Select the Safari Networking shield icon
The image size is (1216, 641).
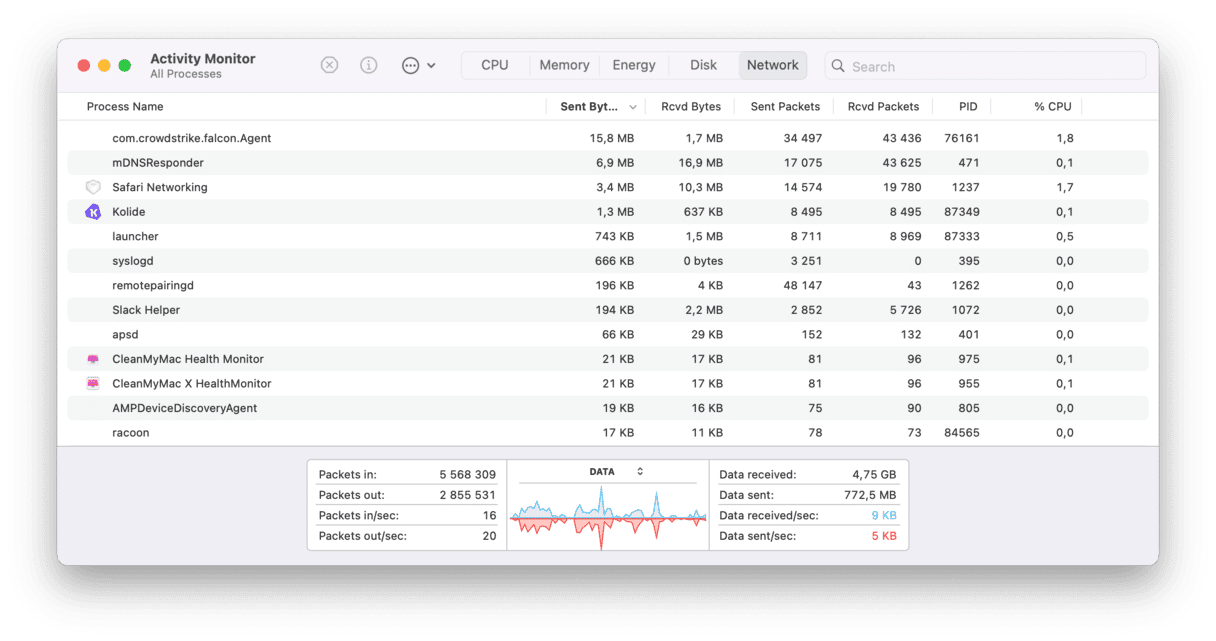coord(93,187)
